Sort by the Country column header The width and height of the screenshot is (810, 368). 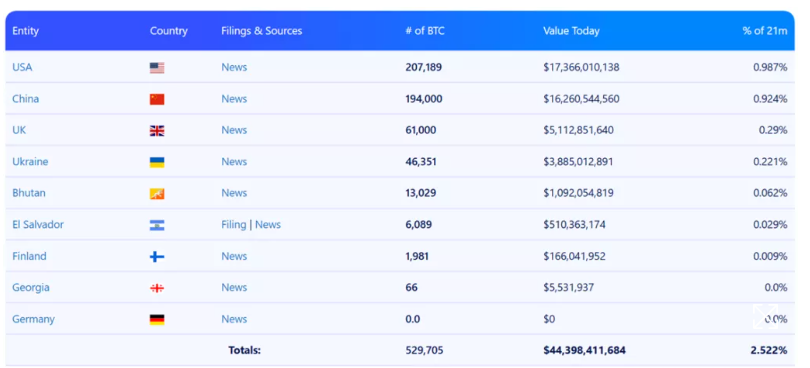pyautogui.click(x=169, y=31)
